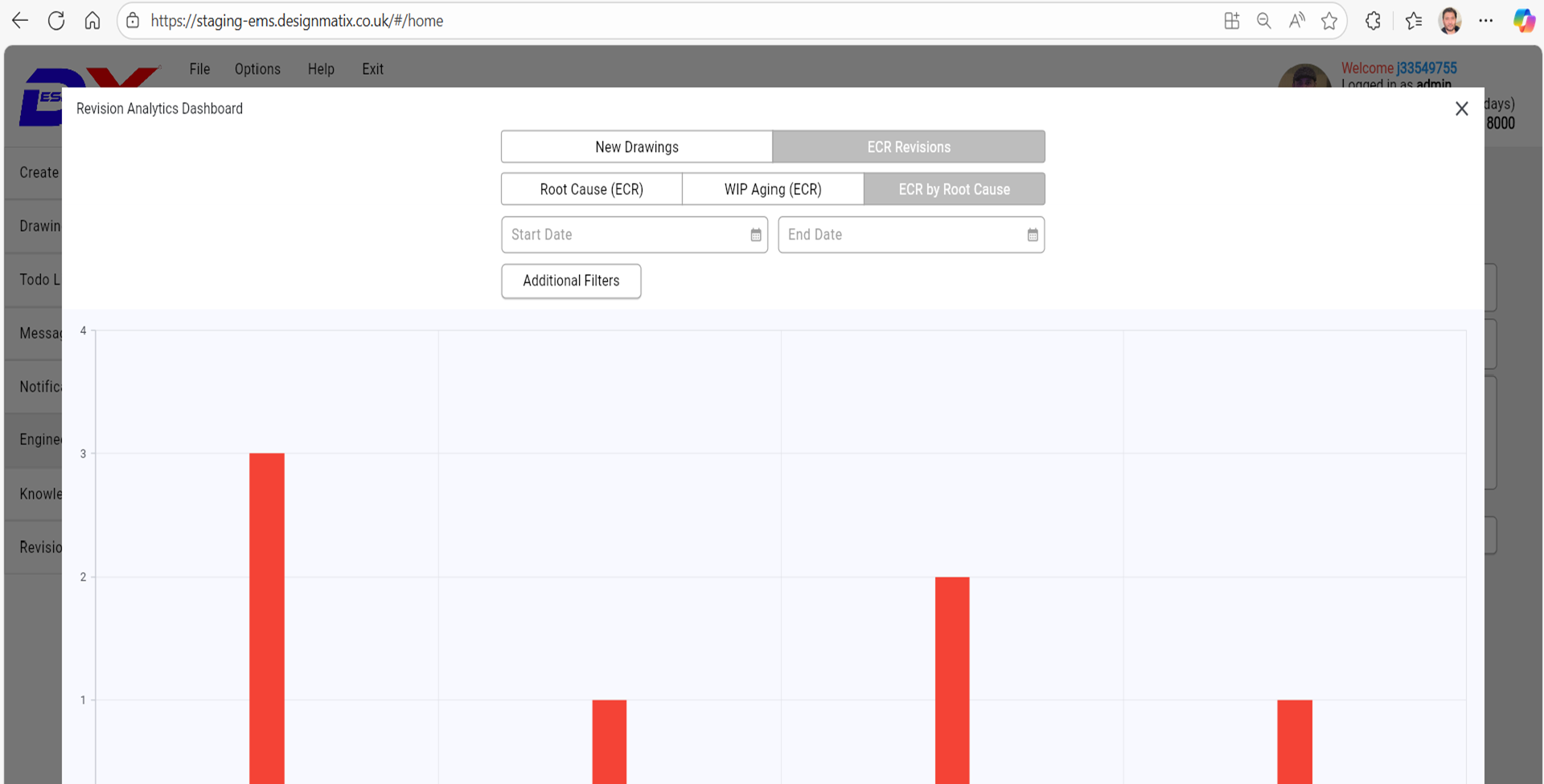Close the Revision Analytics Dashboard
Screen dimensions: 1544x784
tap(1461, 109)
